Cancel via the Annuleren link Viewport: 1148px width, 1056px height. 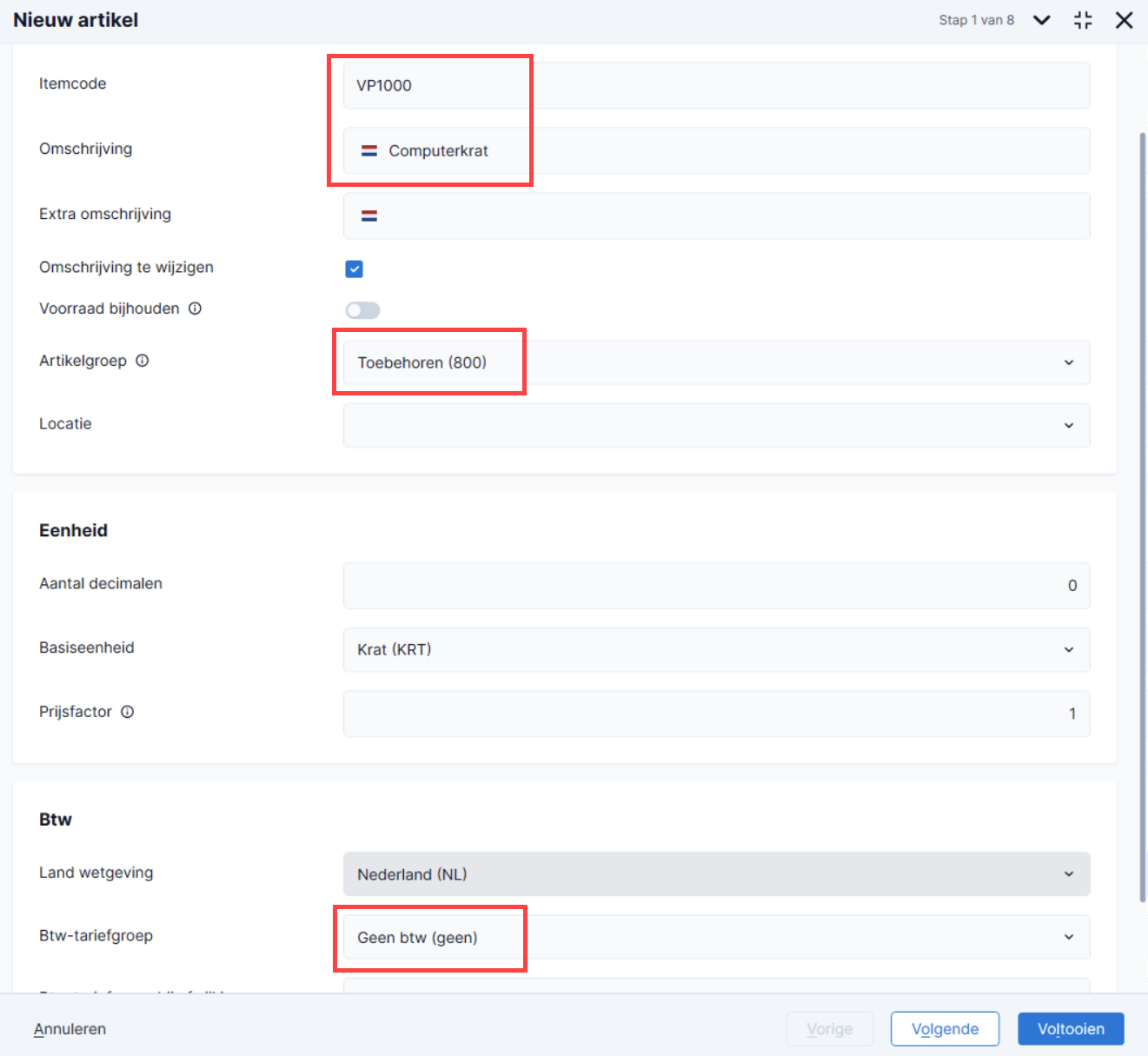(x=70, y=1029)
